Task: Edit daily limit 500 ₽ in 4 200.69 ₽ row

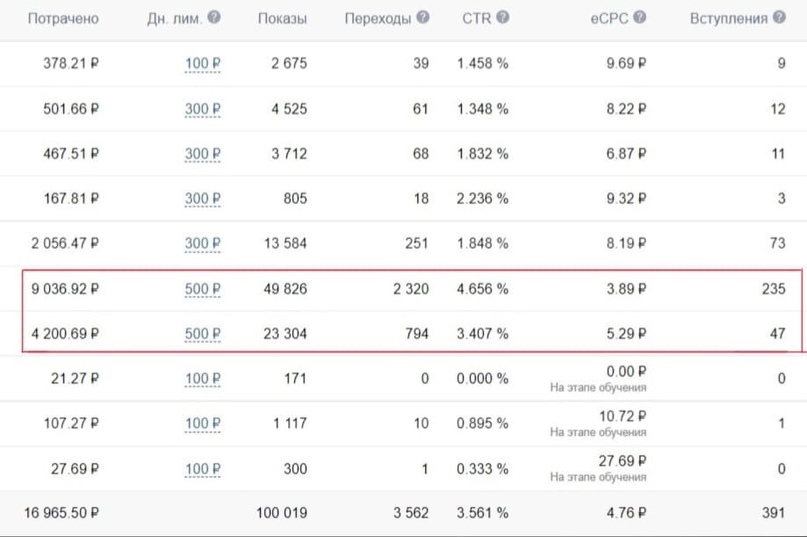Action: pyautogui.click(x=203, y=334)
